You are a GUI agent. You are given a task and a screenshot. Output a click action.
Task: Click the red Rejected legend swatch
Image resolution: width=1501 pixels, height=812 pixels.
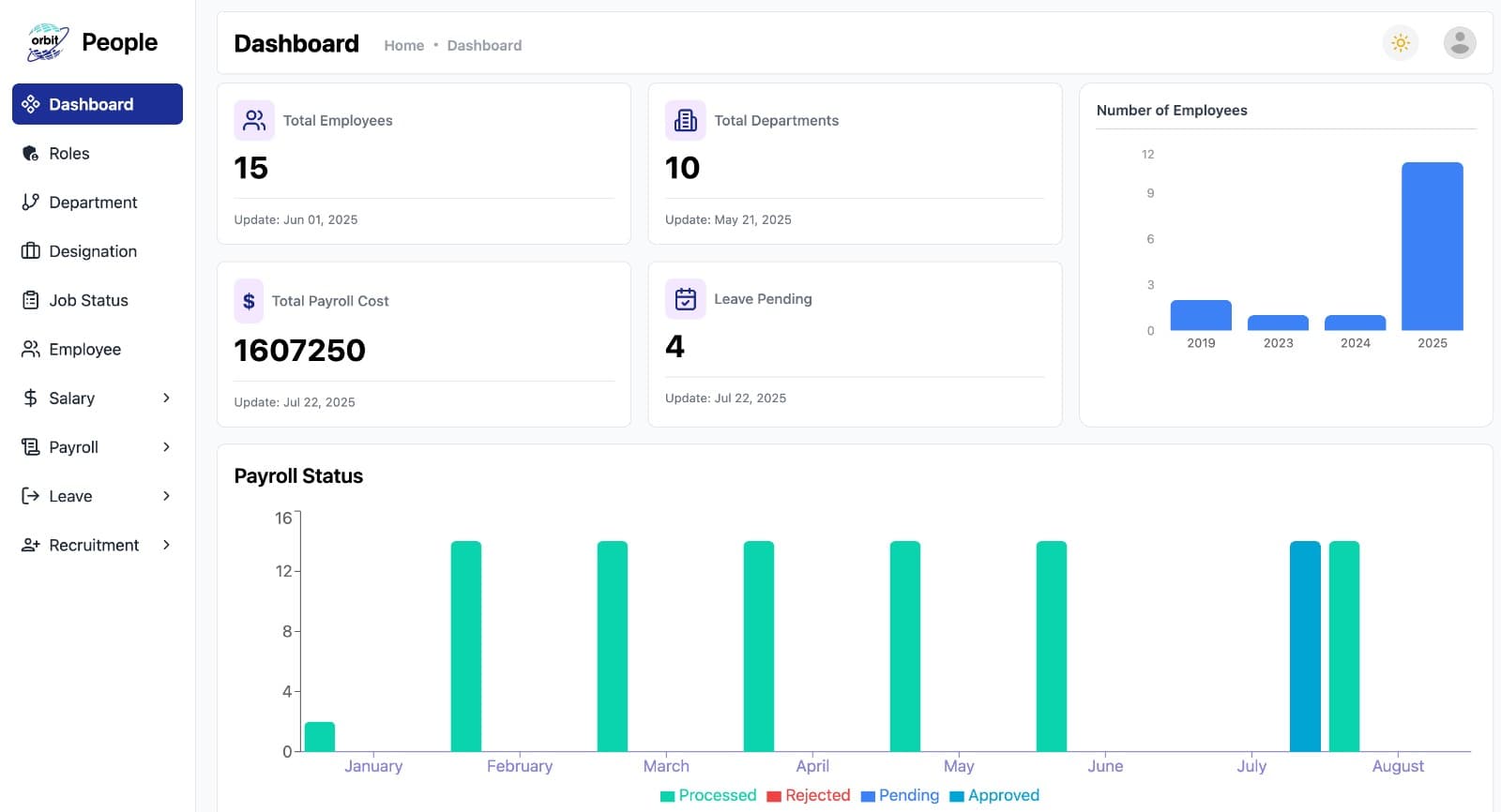coord(774,796)
